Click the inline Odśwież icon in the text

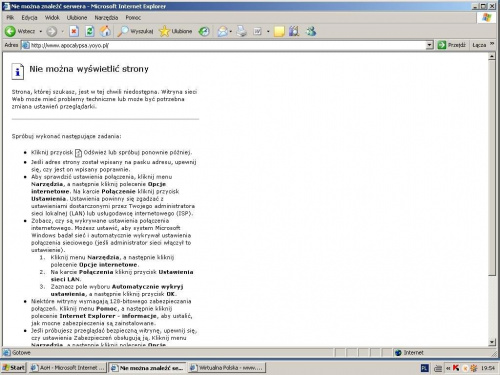click(x=78, y=153)
